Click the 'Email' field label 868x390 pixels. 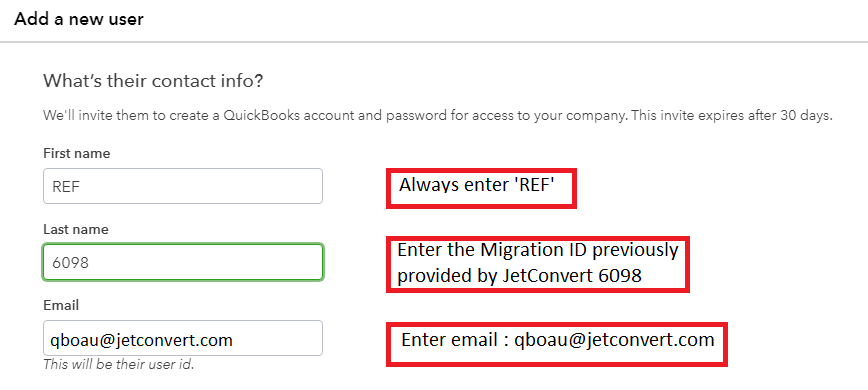click(61, 305)
